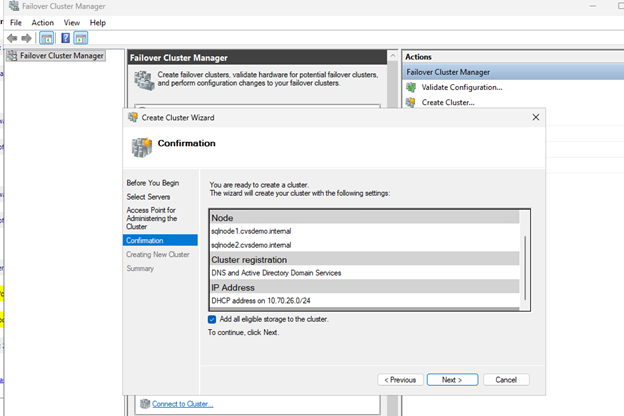Select Validate Configuration in Actions pane
This screenshot has height=416, width=624.
462,87
